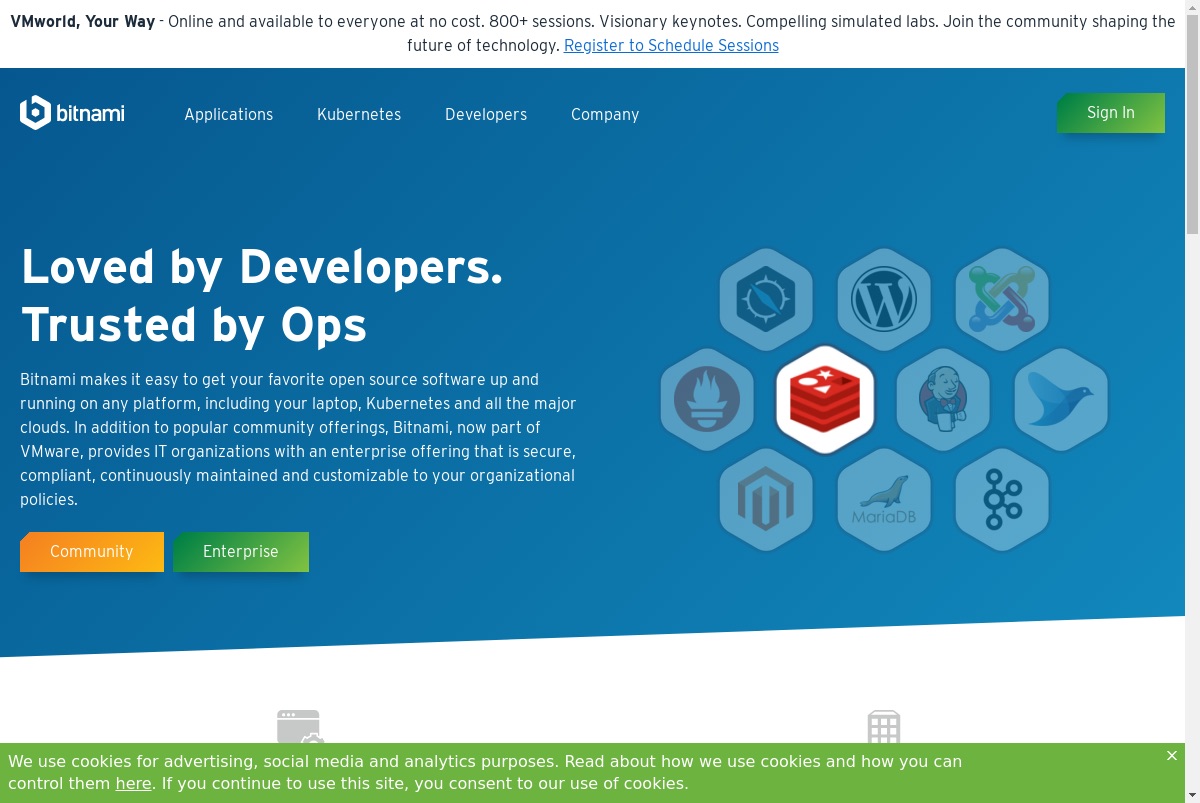Follow the Register to Schedule Sessions link
The width and height of the screenshot is (1200, 803).
tap(671, 45)
